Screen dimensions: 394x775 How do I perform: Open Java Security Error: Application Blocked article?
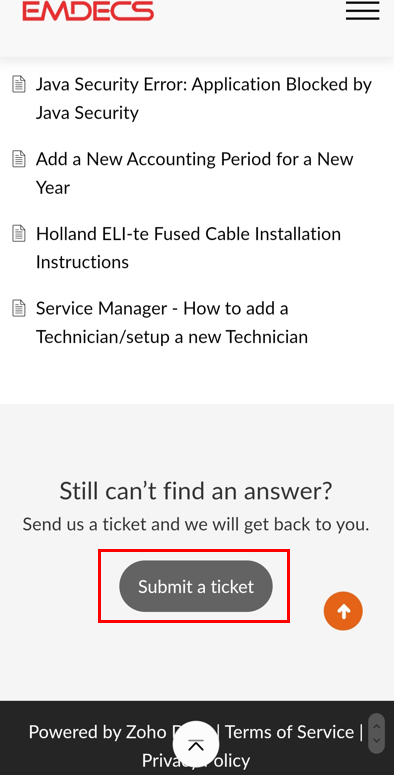(x=204, y=98)
